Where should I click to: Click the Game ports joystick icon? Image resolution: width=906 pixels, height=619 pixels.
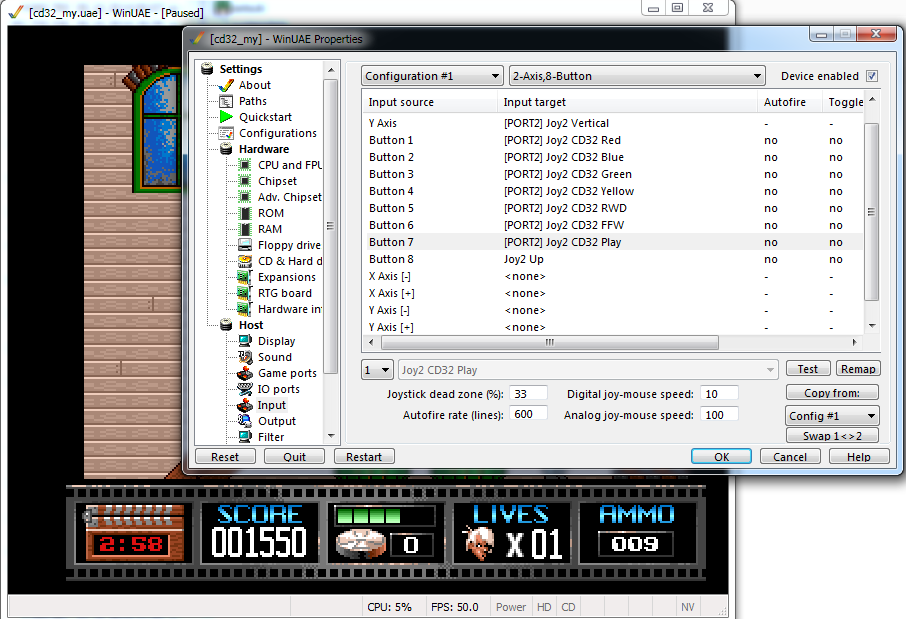pos(245,373)
